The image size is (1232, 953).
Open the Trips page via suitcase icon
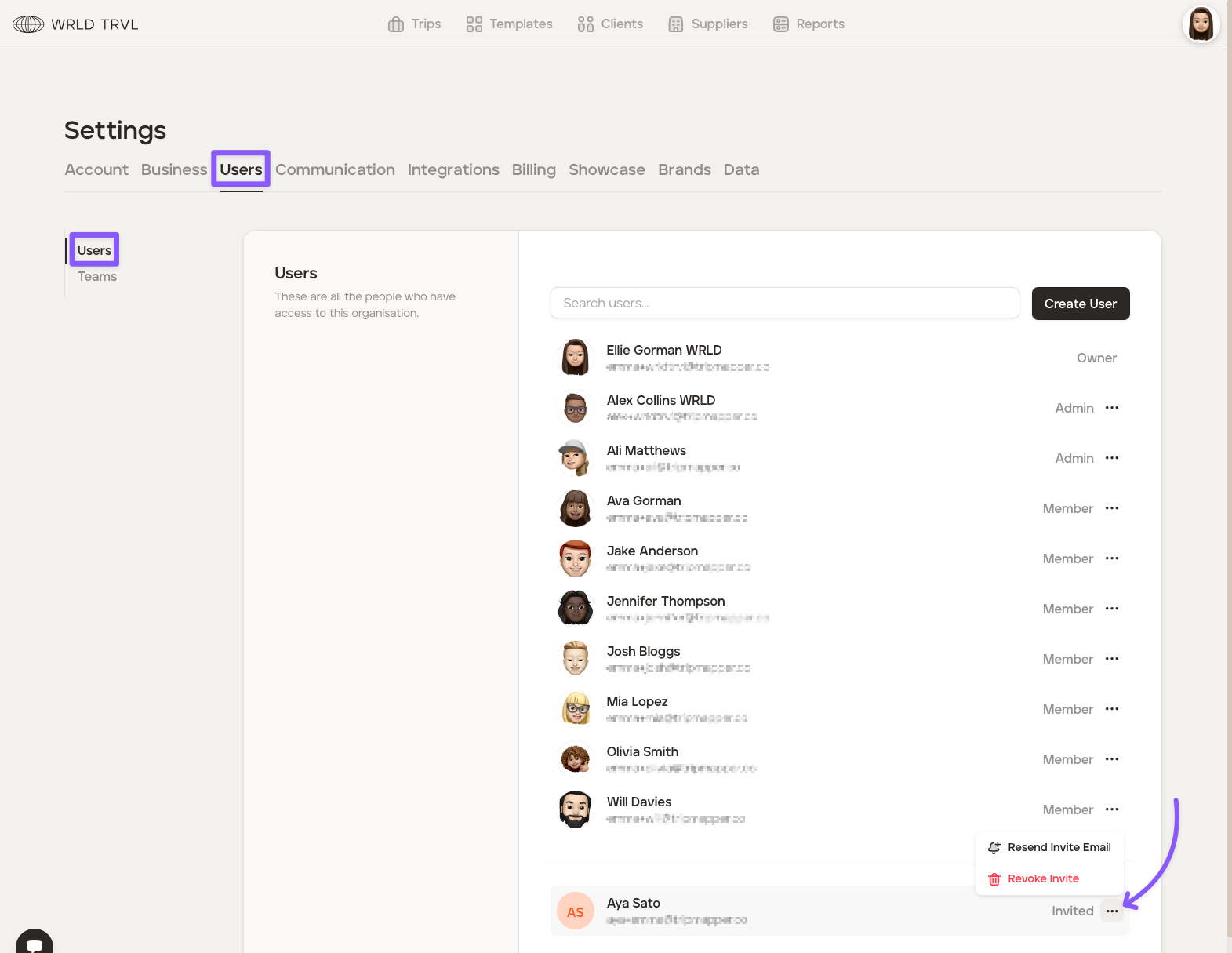pyautogui.click(x=396, y=24)
